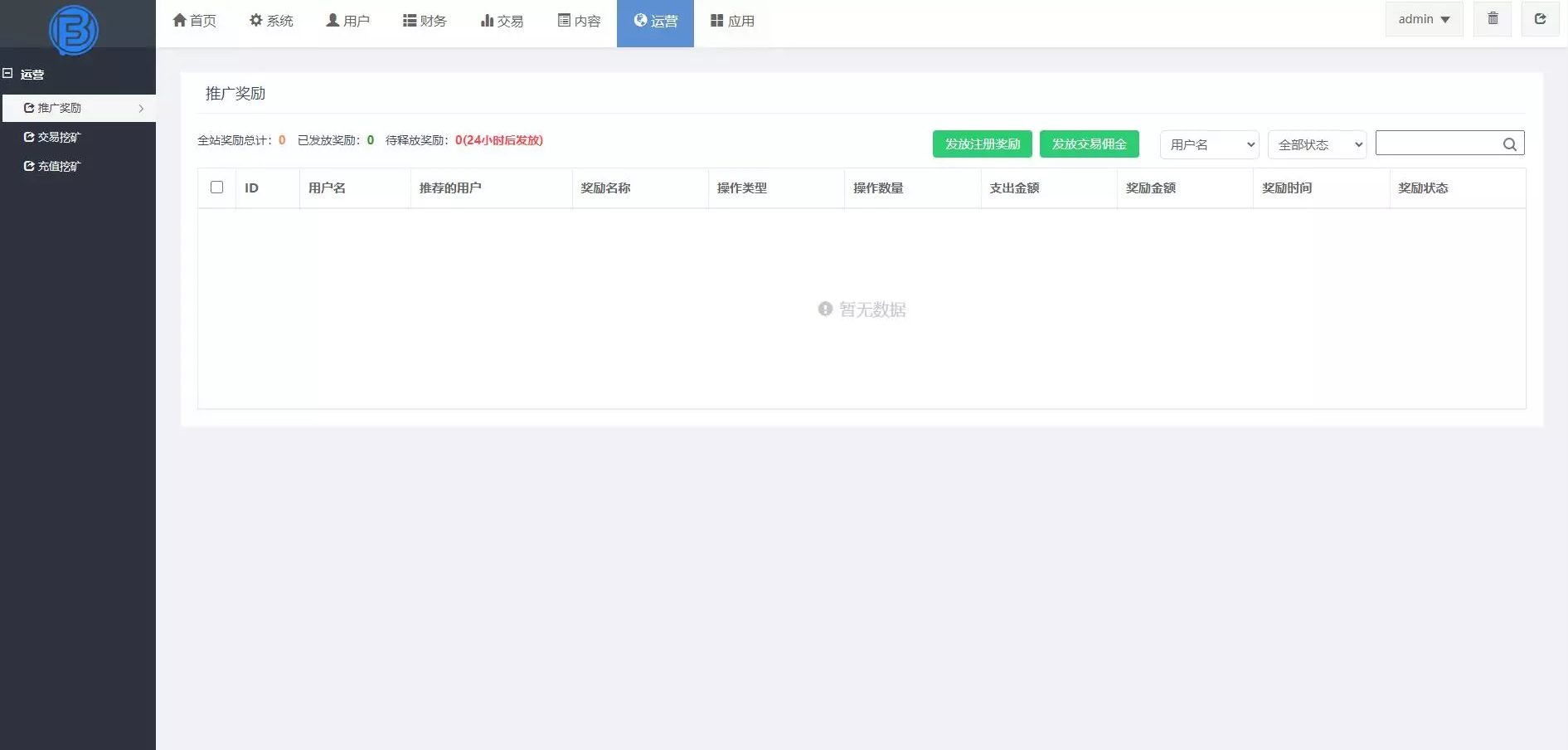The image size is (1568, 750).
Task: Collapse the 运营 sidebar section
Action: (x=9, y=74)
